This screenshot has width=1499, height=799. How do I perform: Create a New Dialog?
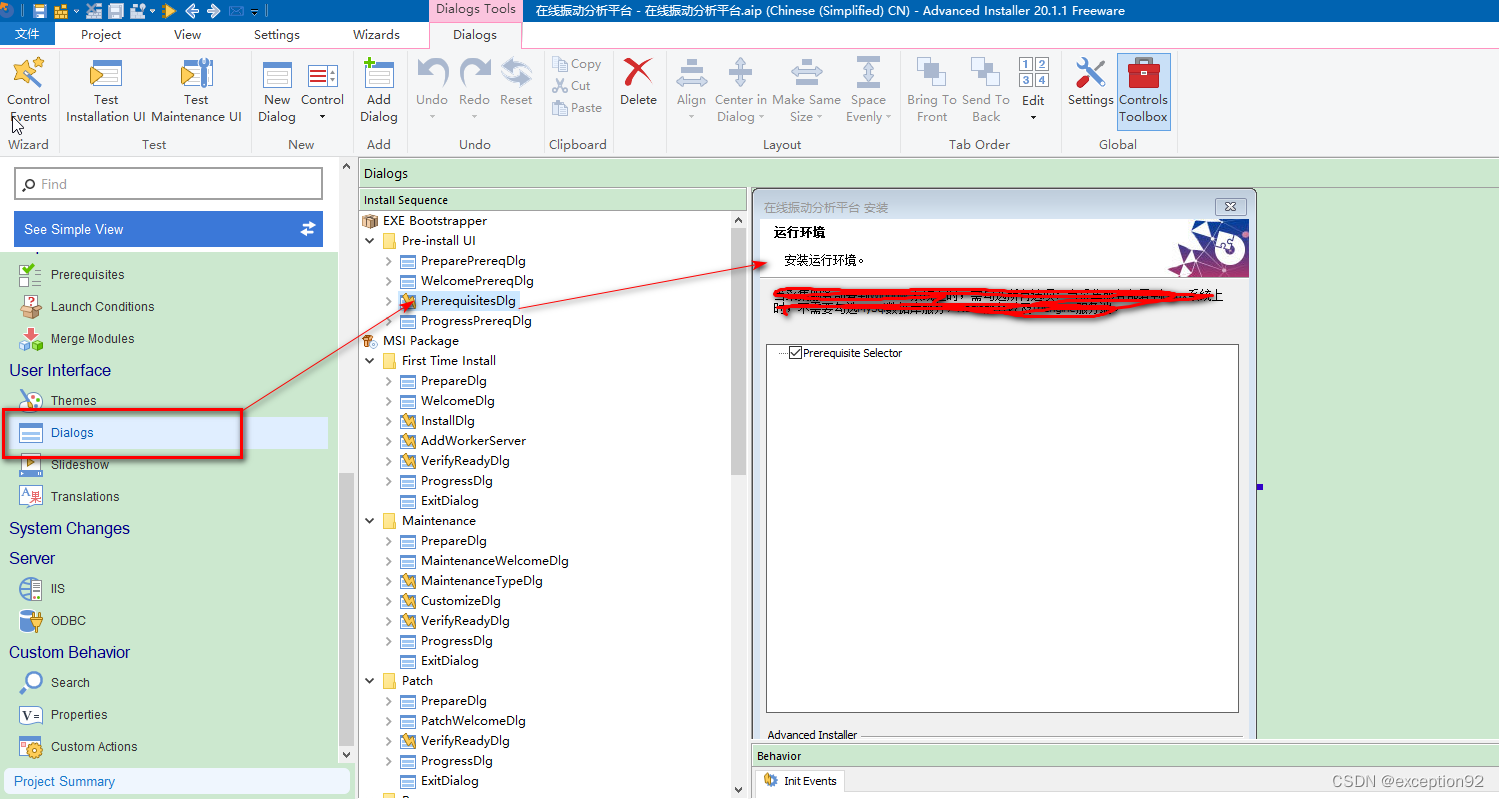[x=277, y=91]
